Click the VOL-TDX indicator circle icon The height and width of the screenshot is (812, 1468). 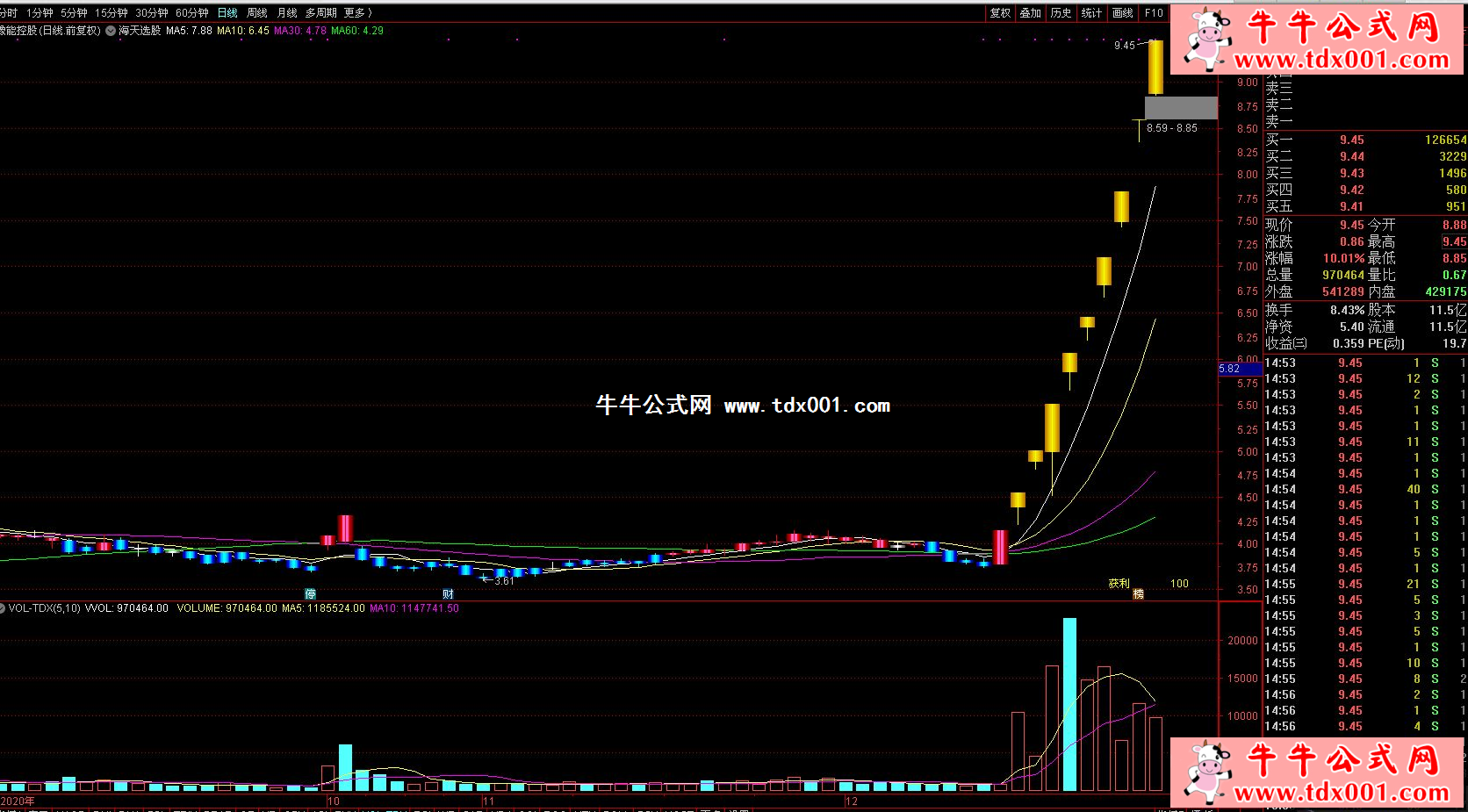[x=3, y=608]
